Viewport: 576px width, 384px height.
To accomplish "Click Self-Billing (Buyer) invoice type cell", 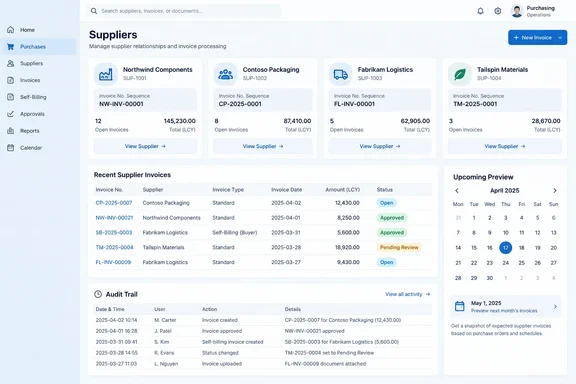I will click(235, 233).
